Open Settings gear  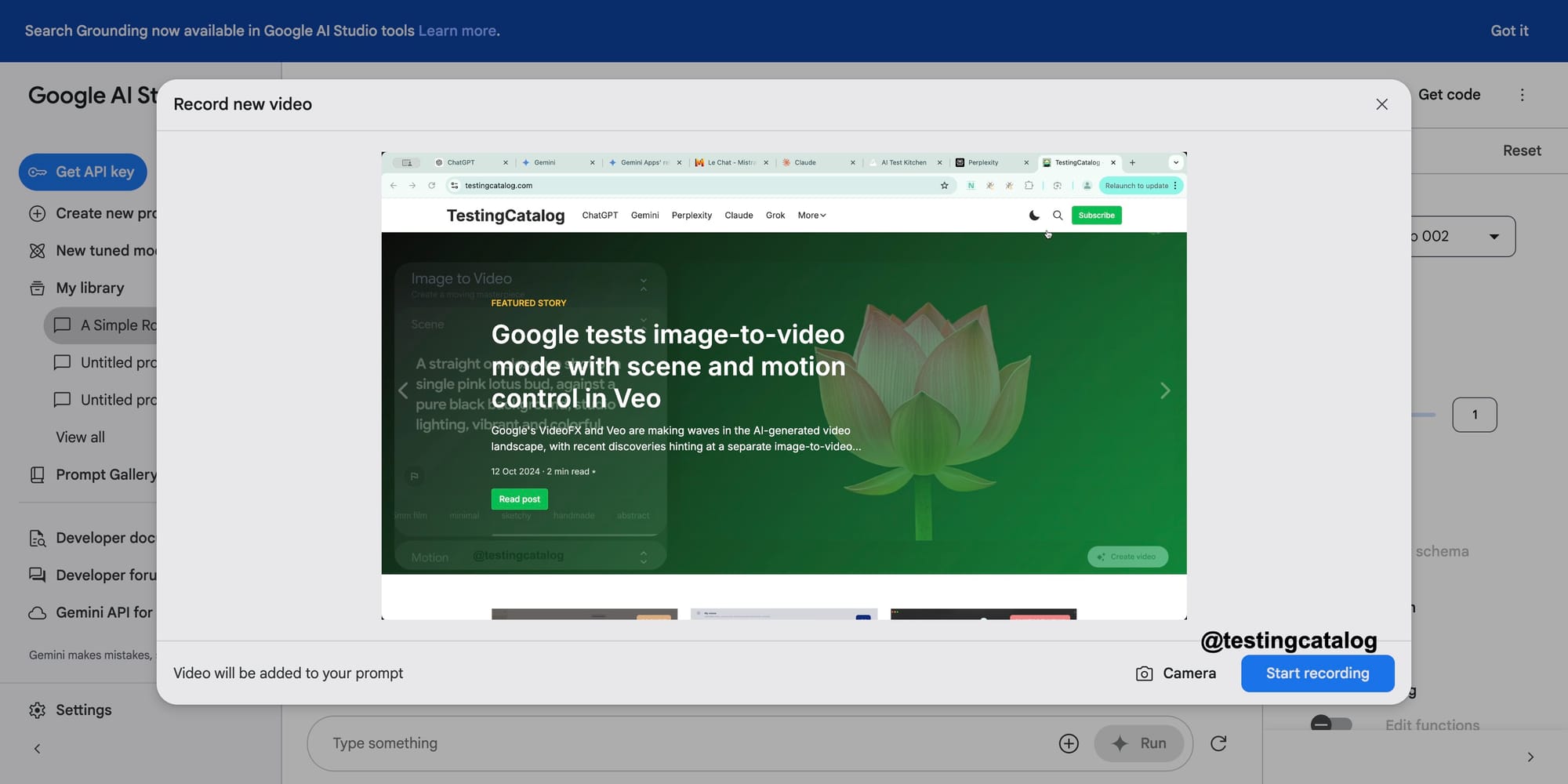(x=37, y=710)
